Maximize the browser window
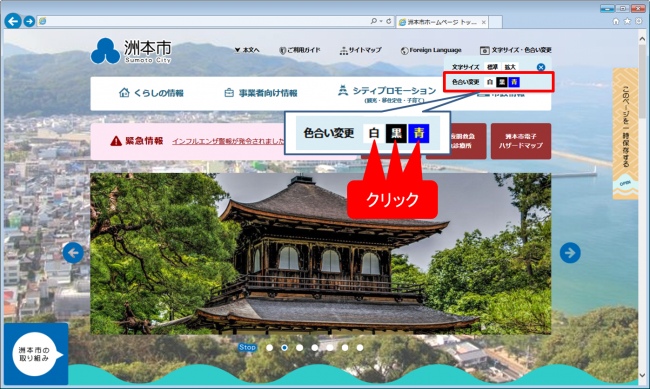Viewport: 650px width, 389px height. (x=623, y=8)
